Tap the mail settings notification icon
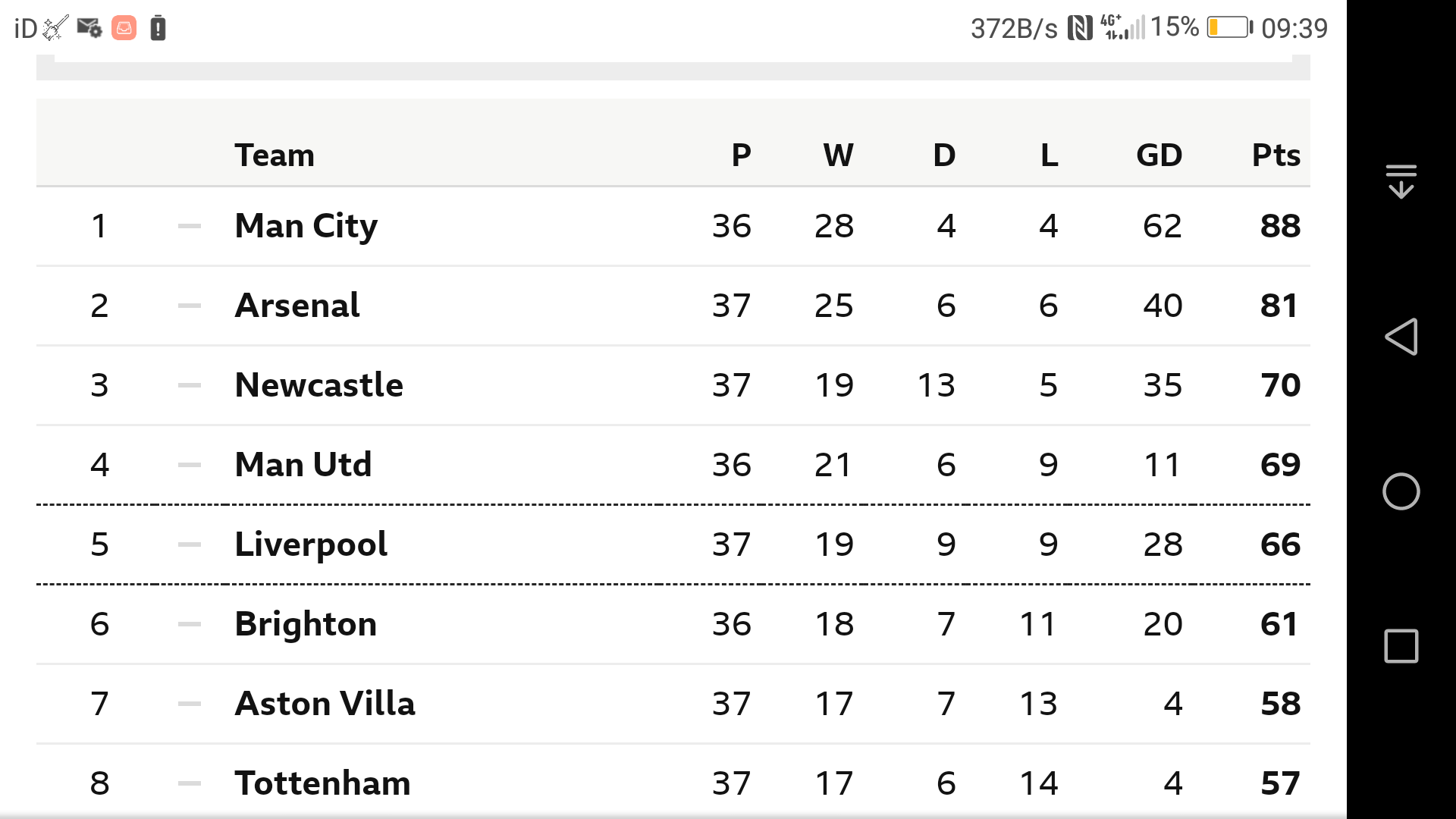This screenshot has height=819, width=1456. coord(89,28)
